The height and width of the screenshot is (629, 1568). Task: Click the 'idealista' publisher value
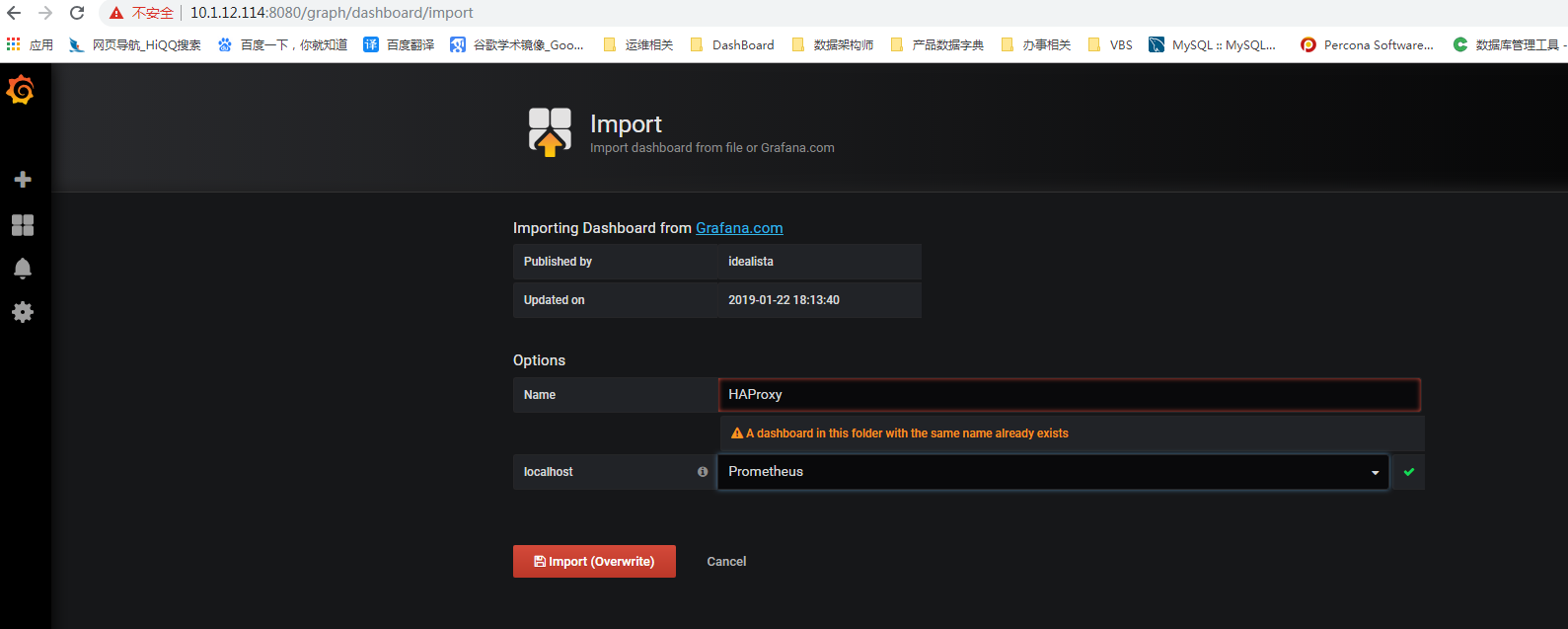(751, 262)
